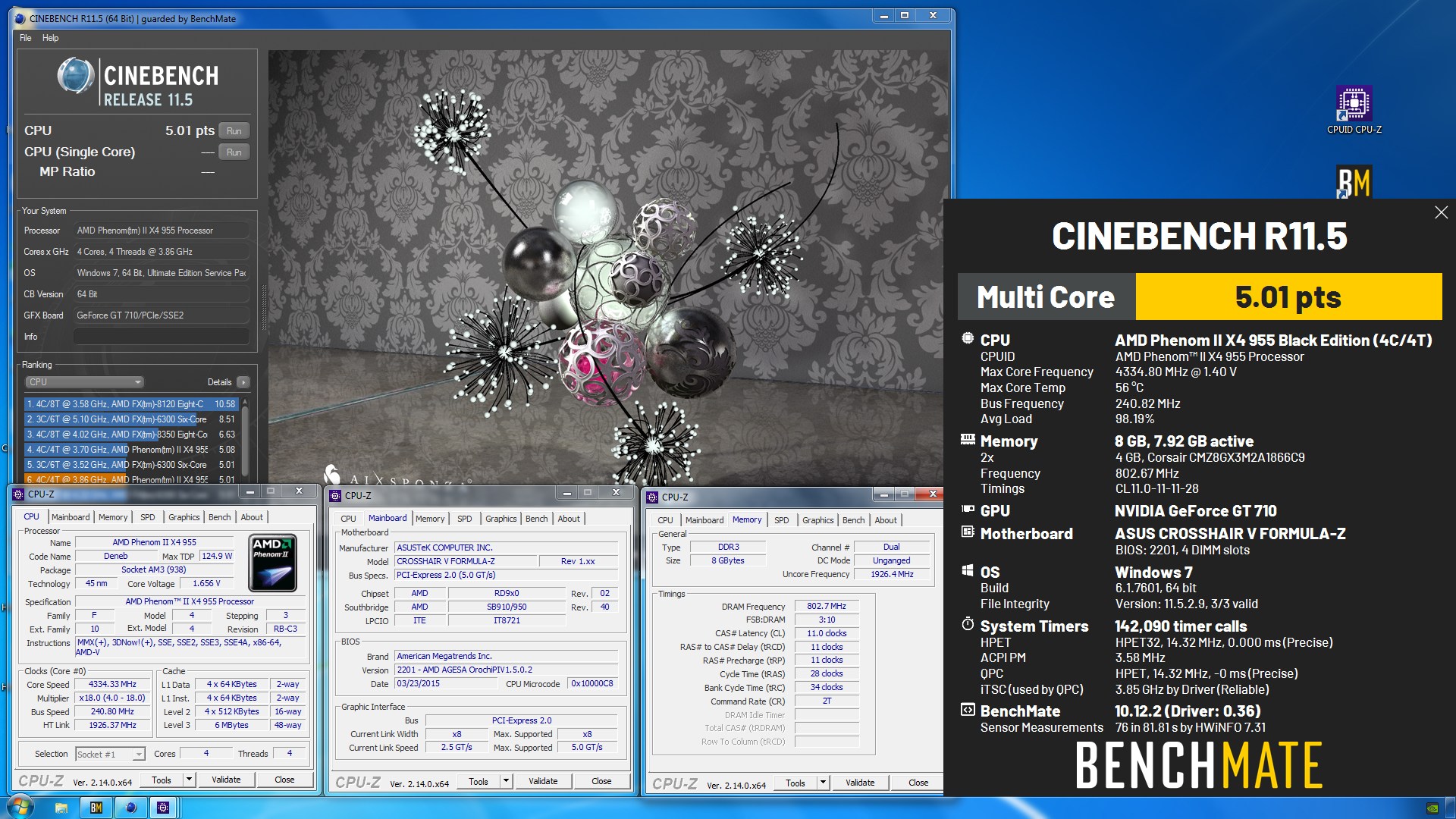This screenshot has width=1456, height=819.
Task: Click Cinebench side panel resize grip
Action: pos(264,307)
